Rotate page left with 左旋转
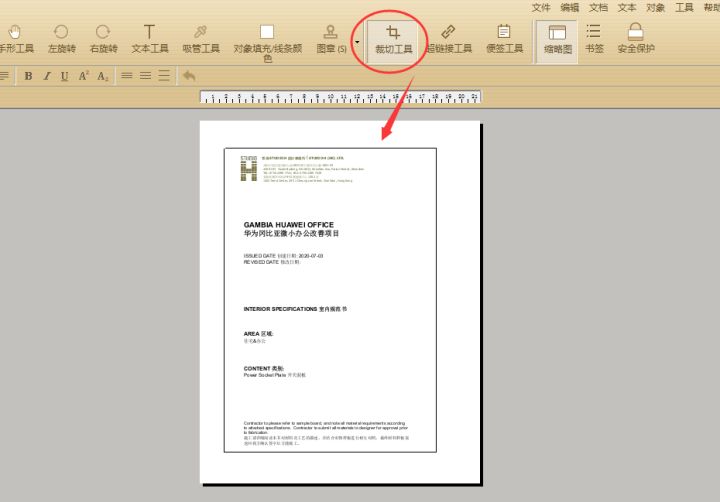This screenshot has height=502, width=720. pos(62,39)
